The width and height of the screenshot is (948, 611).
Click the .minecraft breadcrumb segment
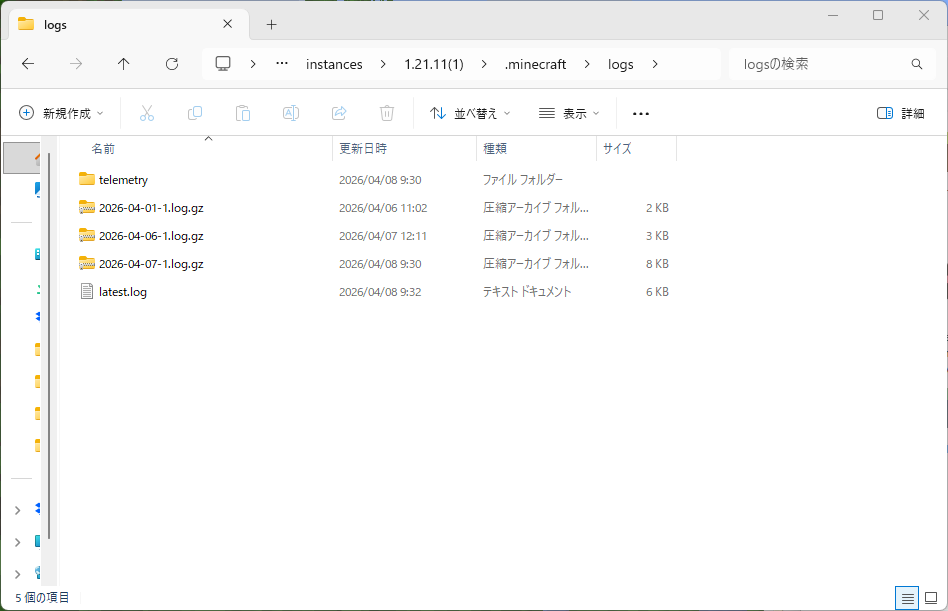[535, 64]
